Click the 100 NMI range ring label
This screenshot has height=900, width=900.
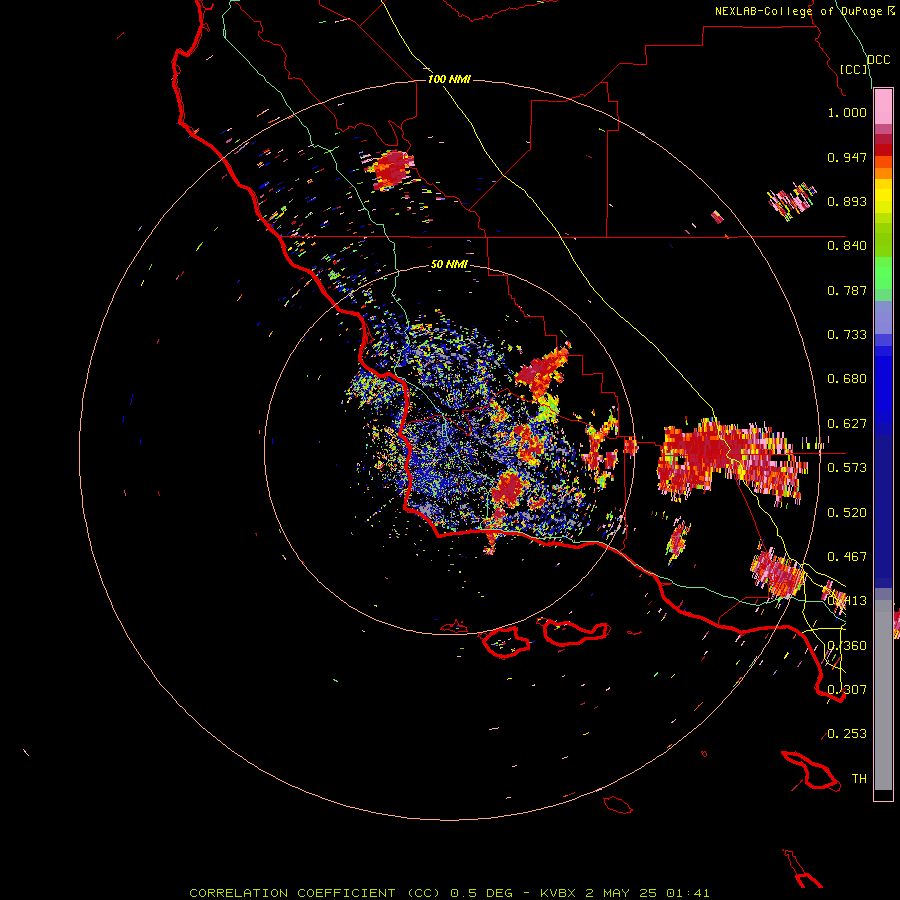[449, 79]
